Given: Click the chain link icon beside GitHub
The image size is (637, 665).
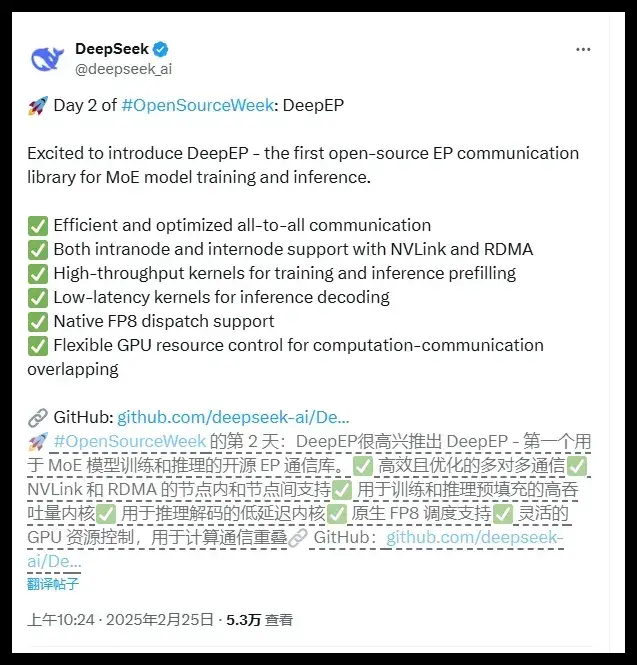Looking at the screenshot, I should tap(37, 418).
